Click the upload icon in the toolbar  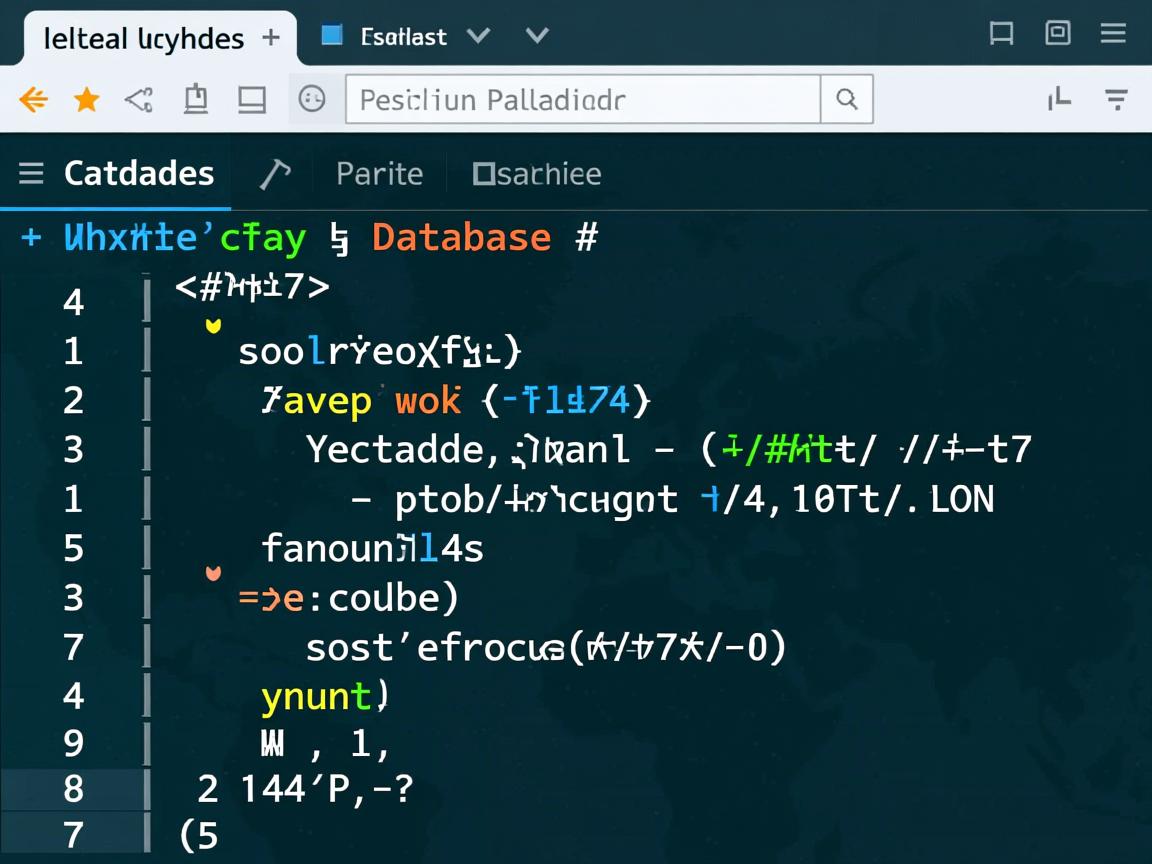(196, 100)
